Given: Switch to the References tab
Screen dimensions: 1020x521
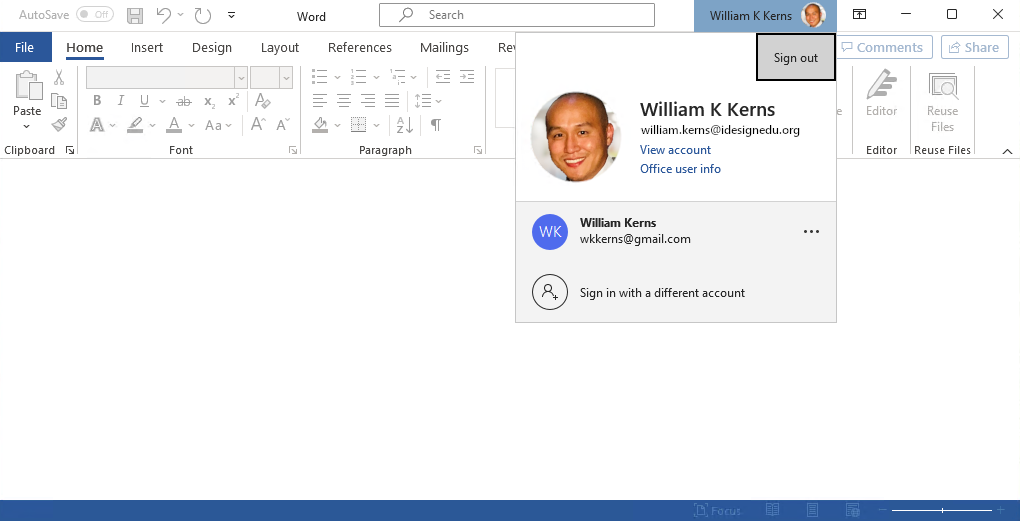Looking at the screenshot, I should [360, 47].
